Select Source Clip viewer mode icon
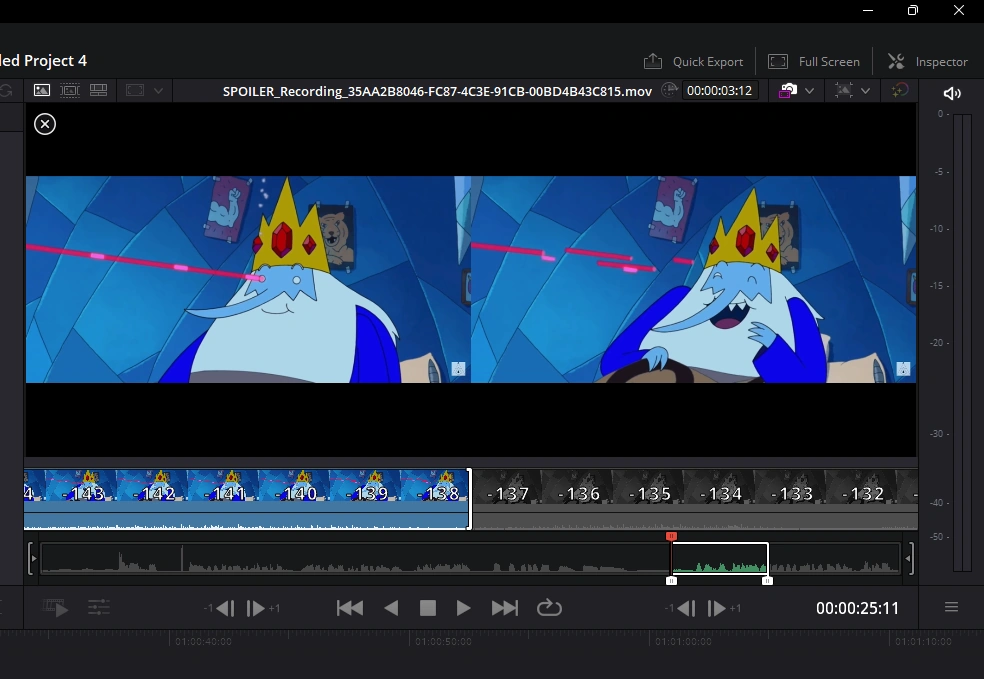 (x=42, y=90)
